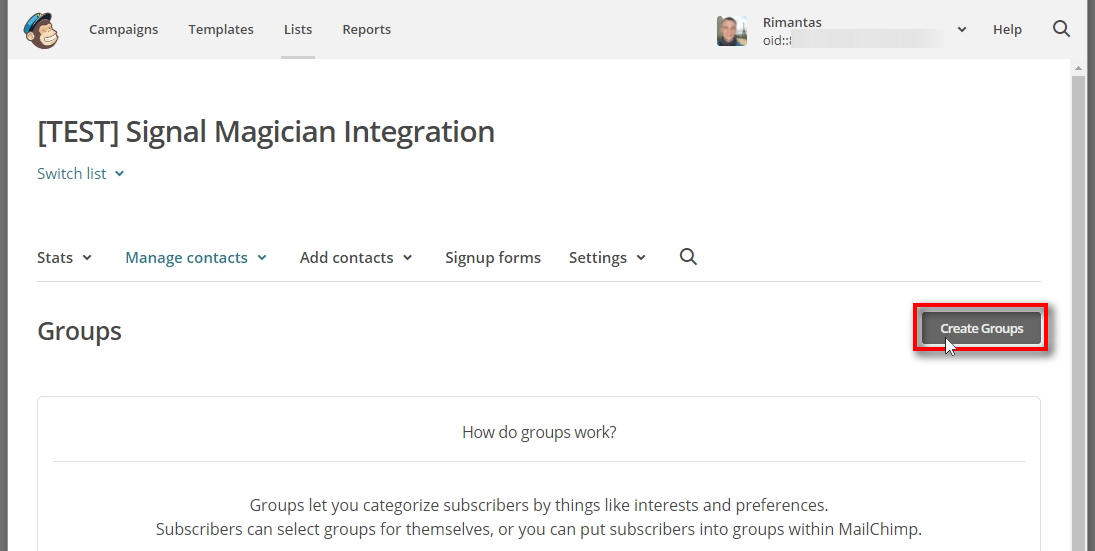Screen dimensions: 1095x551
Task: Open the Signup forms tab
Action: (x=493, y=257)
